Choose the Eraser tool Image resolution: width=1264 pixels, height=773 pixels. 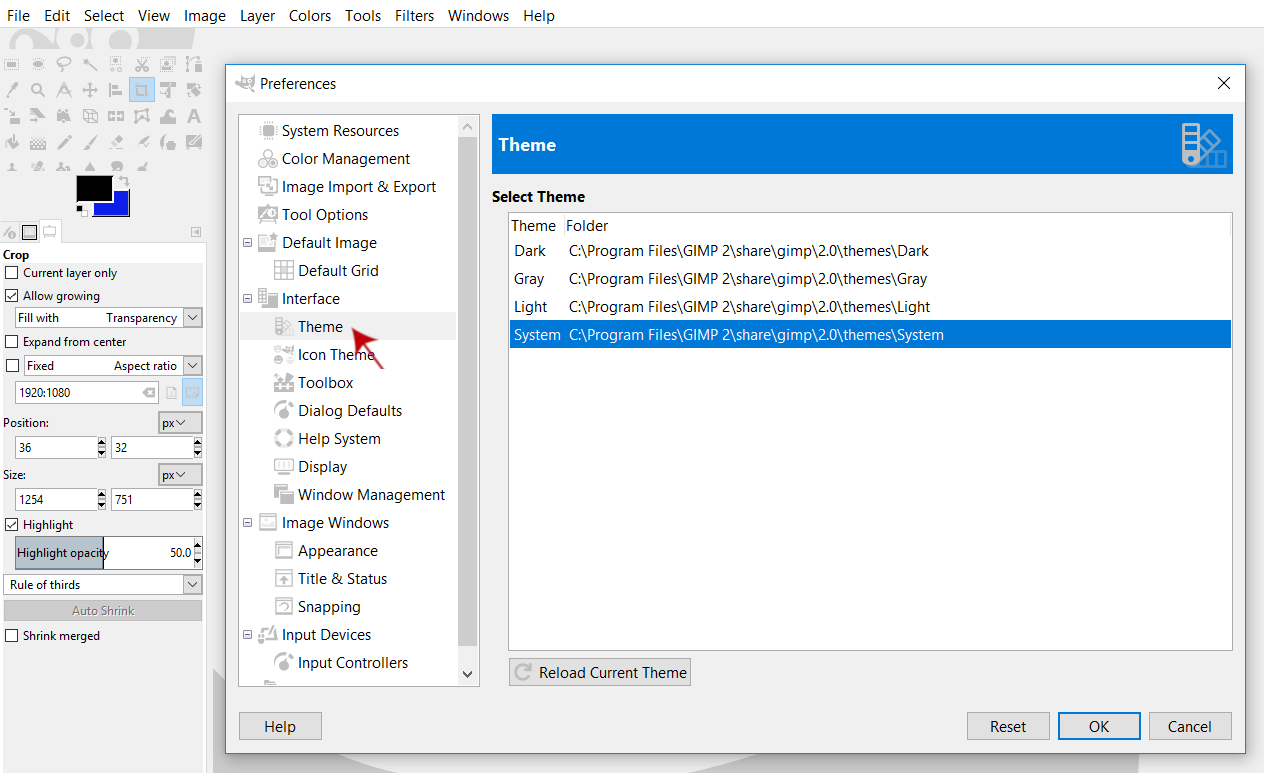pyautogui.click(x=116, y=141)
